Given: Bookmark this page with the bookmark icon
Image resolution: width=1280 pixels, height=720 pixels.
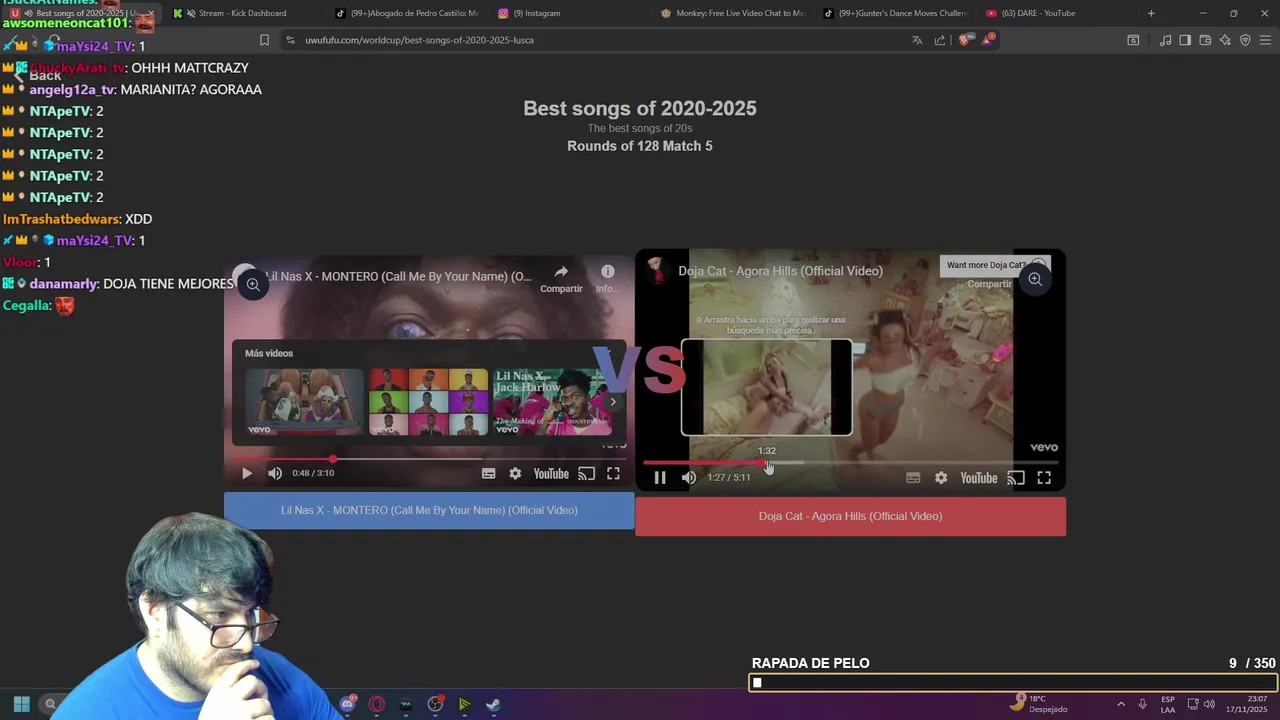Looking at the screenshot, I should click(264, 40).
